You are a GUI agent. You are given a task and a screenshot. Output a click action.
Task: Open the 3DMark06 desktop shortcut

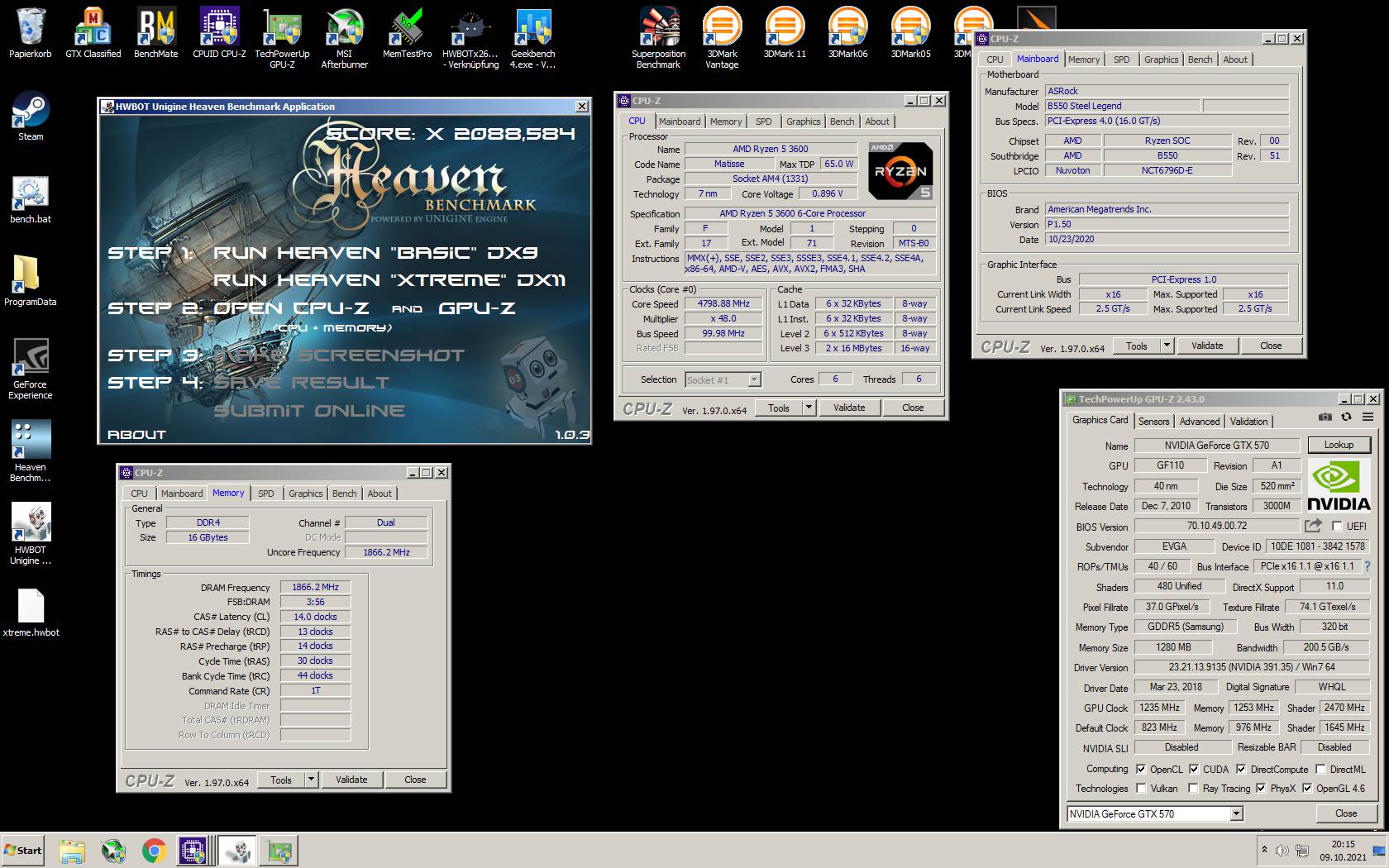[x=847, y=33]
